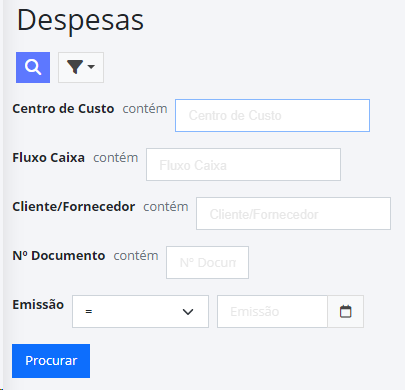405x390 pixels.
Task: Click 'contém' next to Centro de Custo
Action: pos(145,109)
